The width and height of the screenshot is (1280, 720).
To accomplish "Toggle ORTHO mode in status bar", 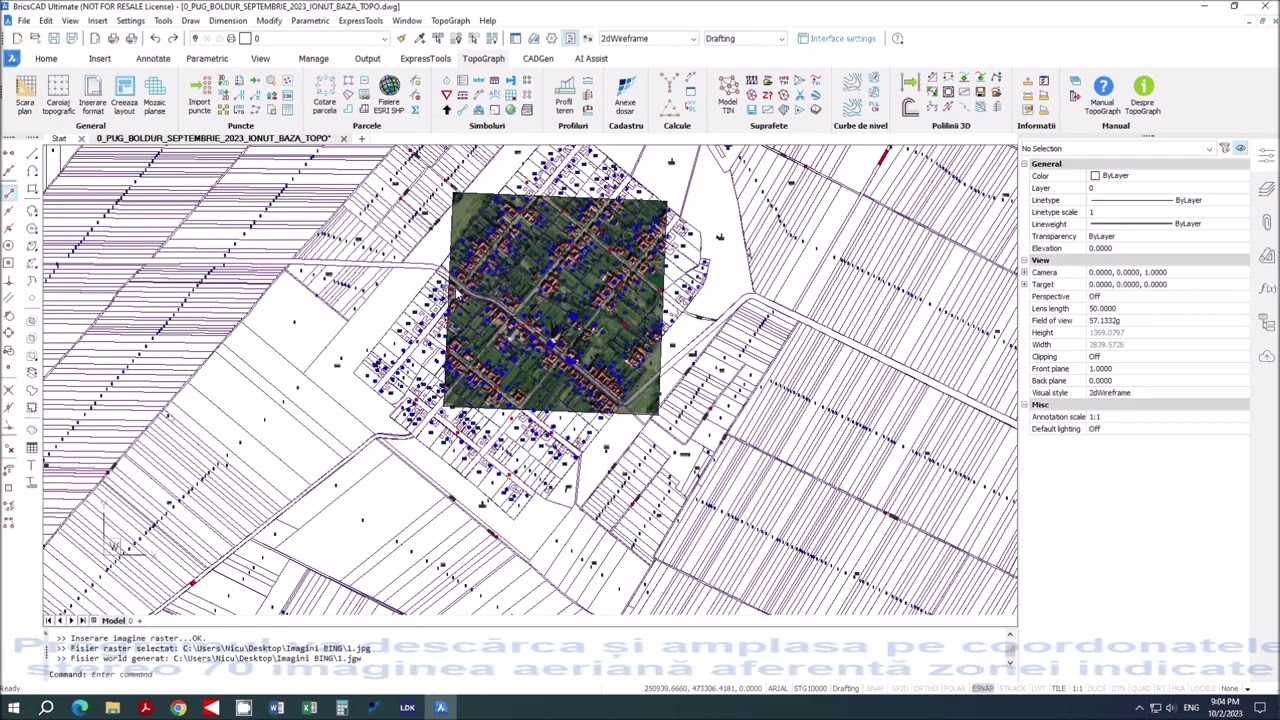I will [928, 688].
